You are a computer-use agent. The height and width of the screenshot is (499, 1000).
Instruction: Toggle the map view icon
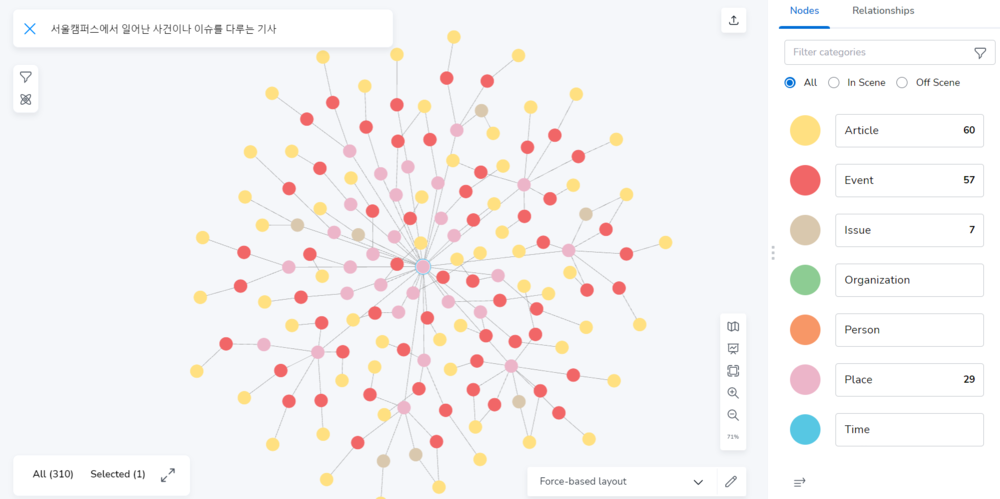(x=733, y=326)
